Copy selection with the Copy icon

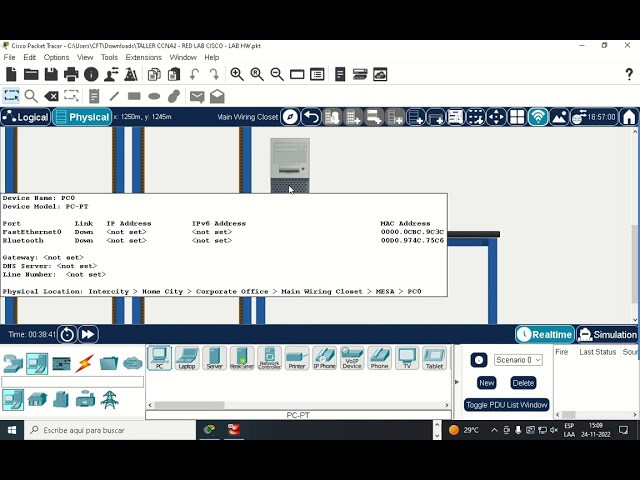point(154,74)
